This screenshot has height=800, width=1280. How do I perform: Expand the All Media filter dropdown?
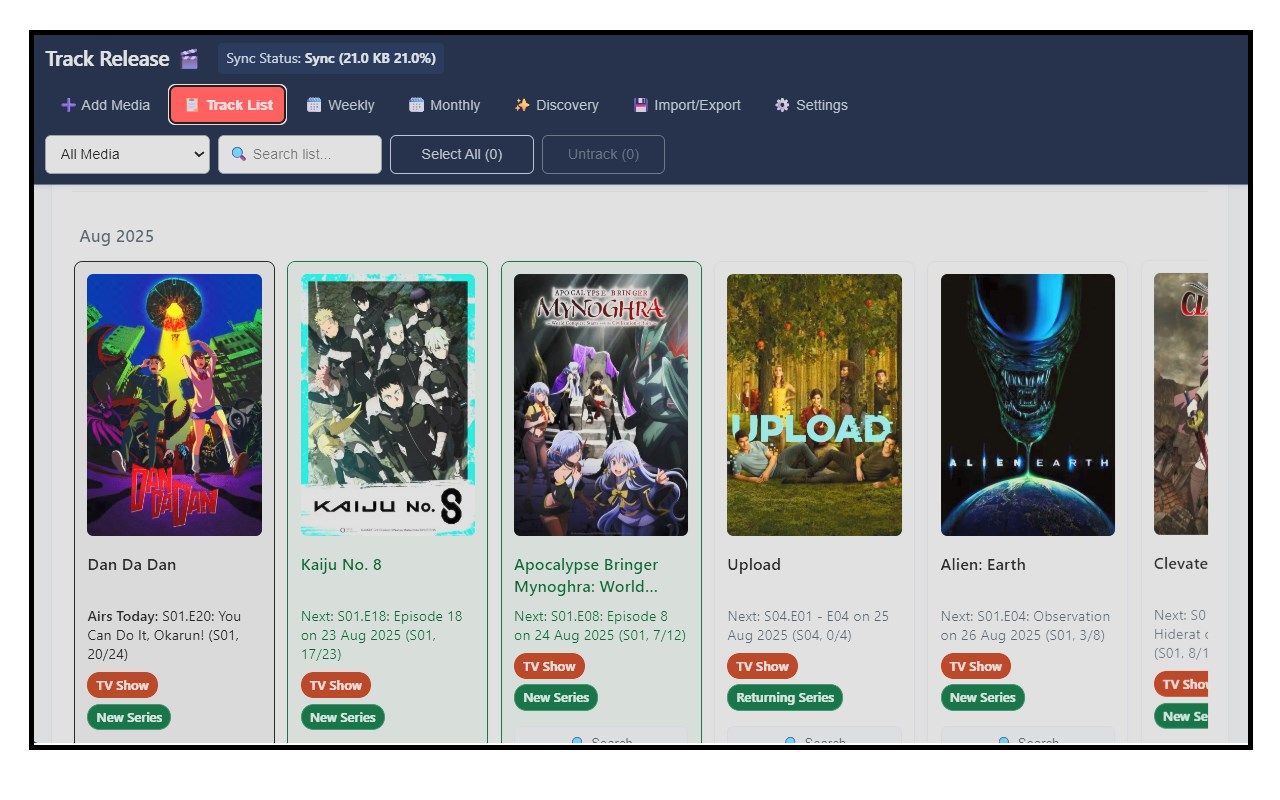[128, 154]
